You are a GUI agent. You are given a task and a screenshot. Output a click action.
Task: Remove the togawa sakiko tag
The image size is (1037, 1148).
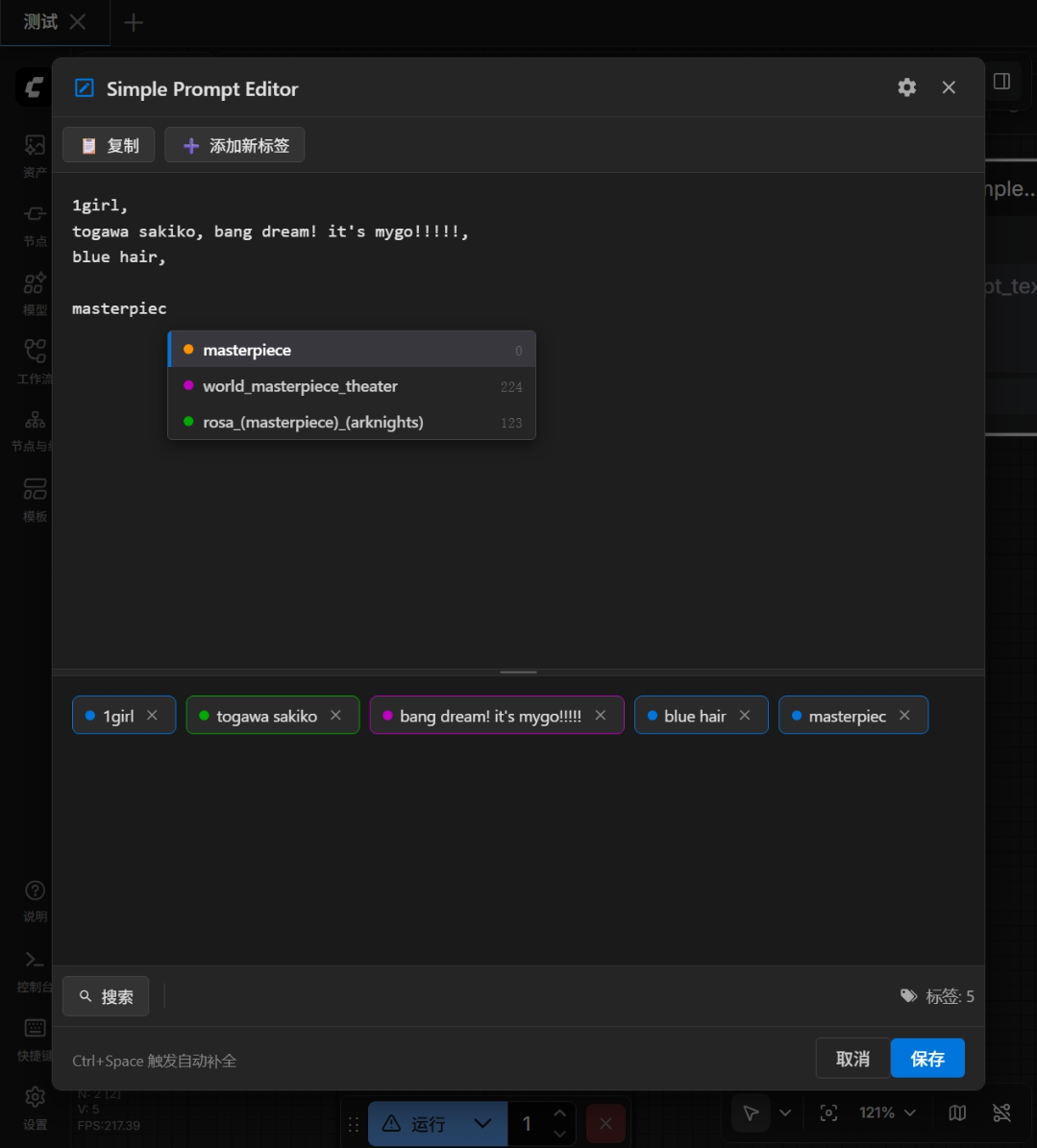pos(336,716)
